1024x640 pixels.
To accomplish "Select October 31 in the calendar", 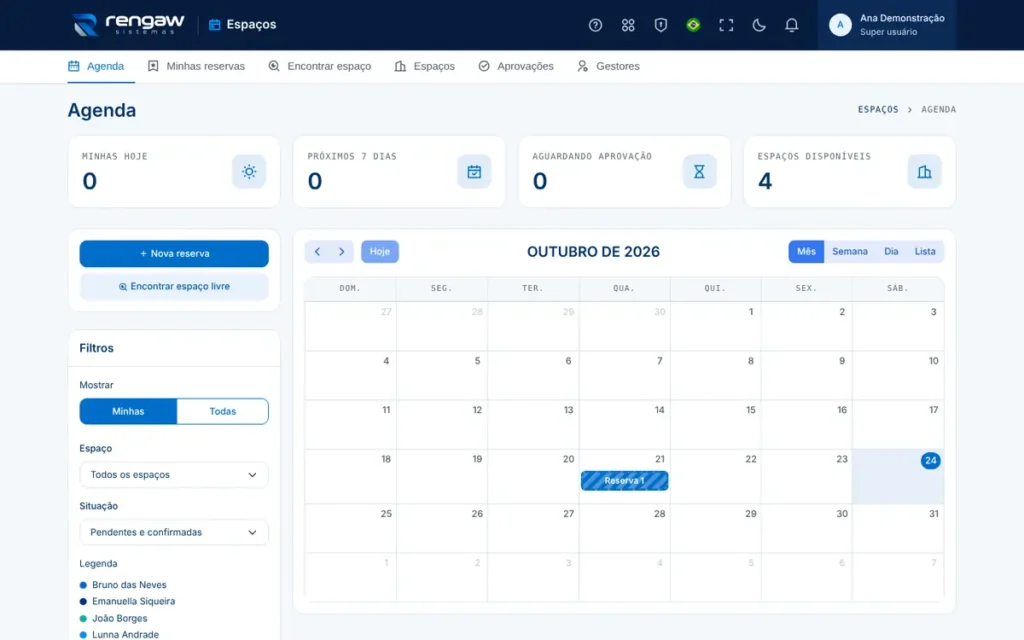I will [x=898, y=528].
